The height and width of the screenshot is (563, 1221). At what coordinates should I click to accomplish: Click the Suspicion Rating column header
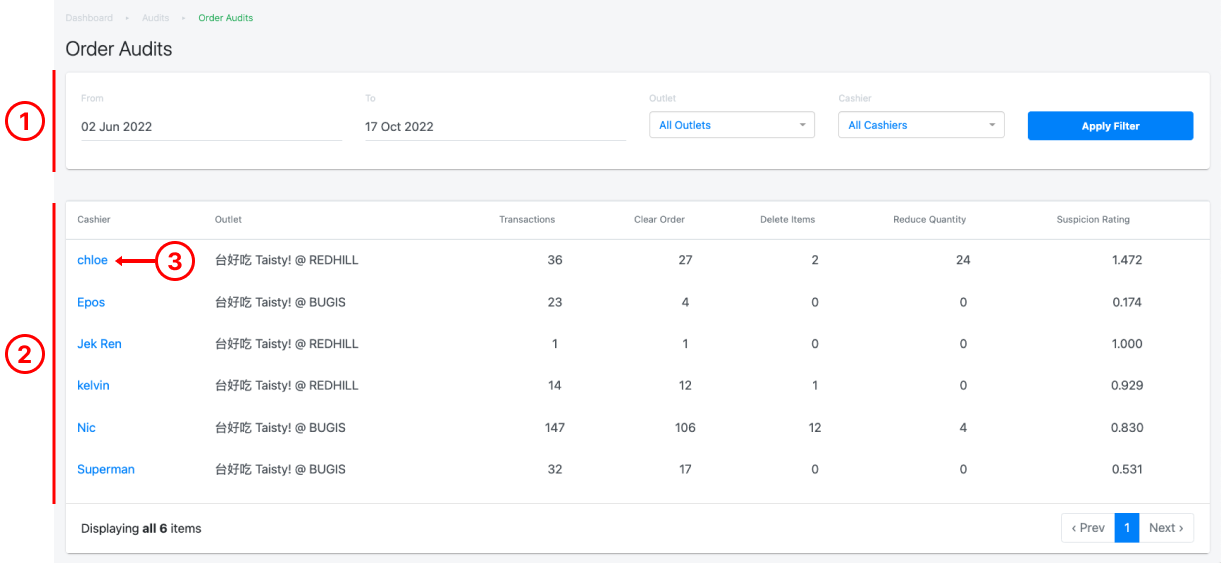tap(1093, 220)
